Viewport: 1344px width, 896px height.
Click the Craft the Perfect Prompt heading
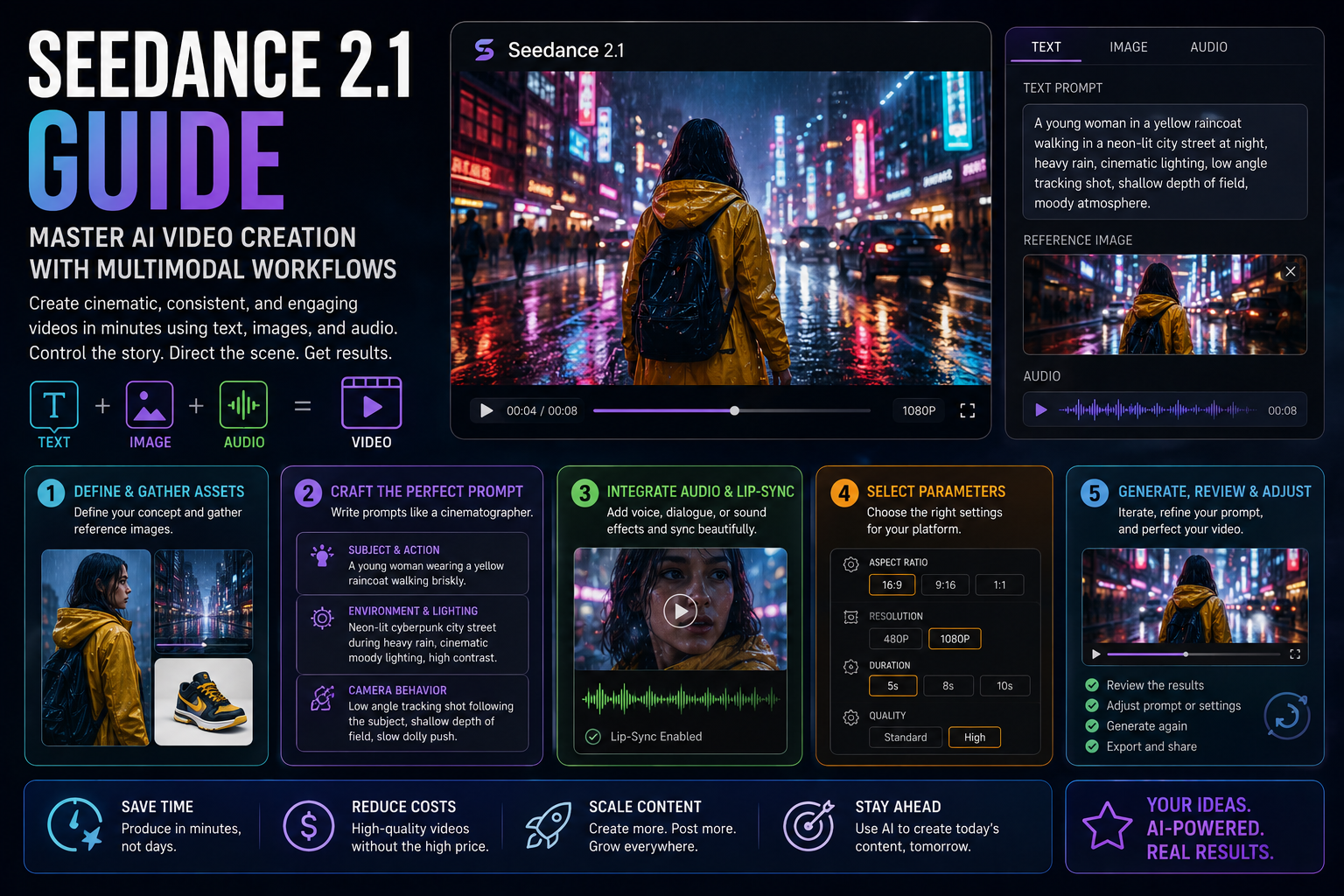point(427,492)
